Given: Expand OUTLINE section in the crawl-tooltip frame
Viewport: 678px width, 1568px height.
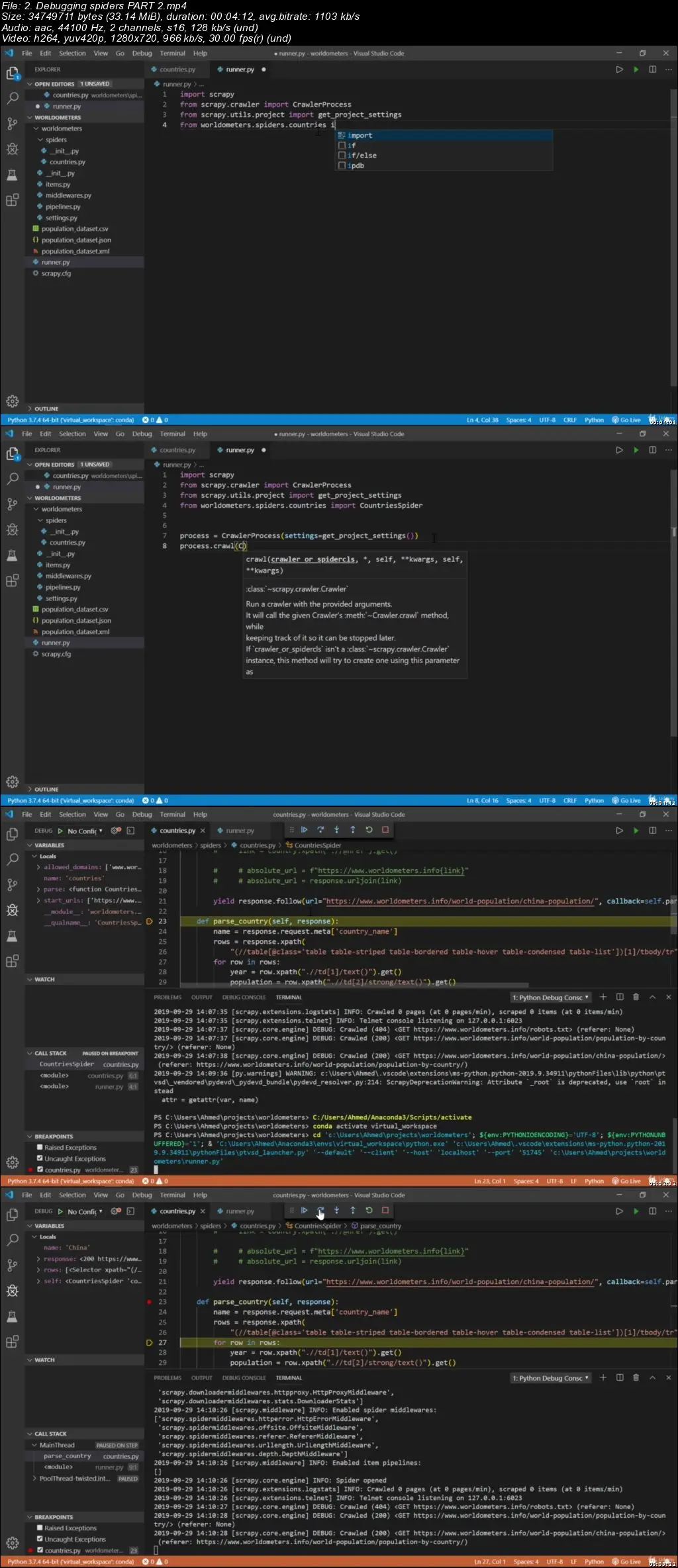Looking at the screenshot, I should (29, 789).
